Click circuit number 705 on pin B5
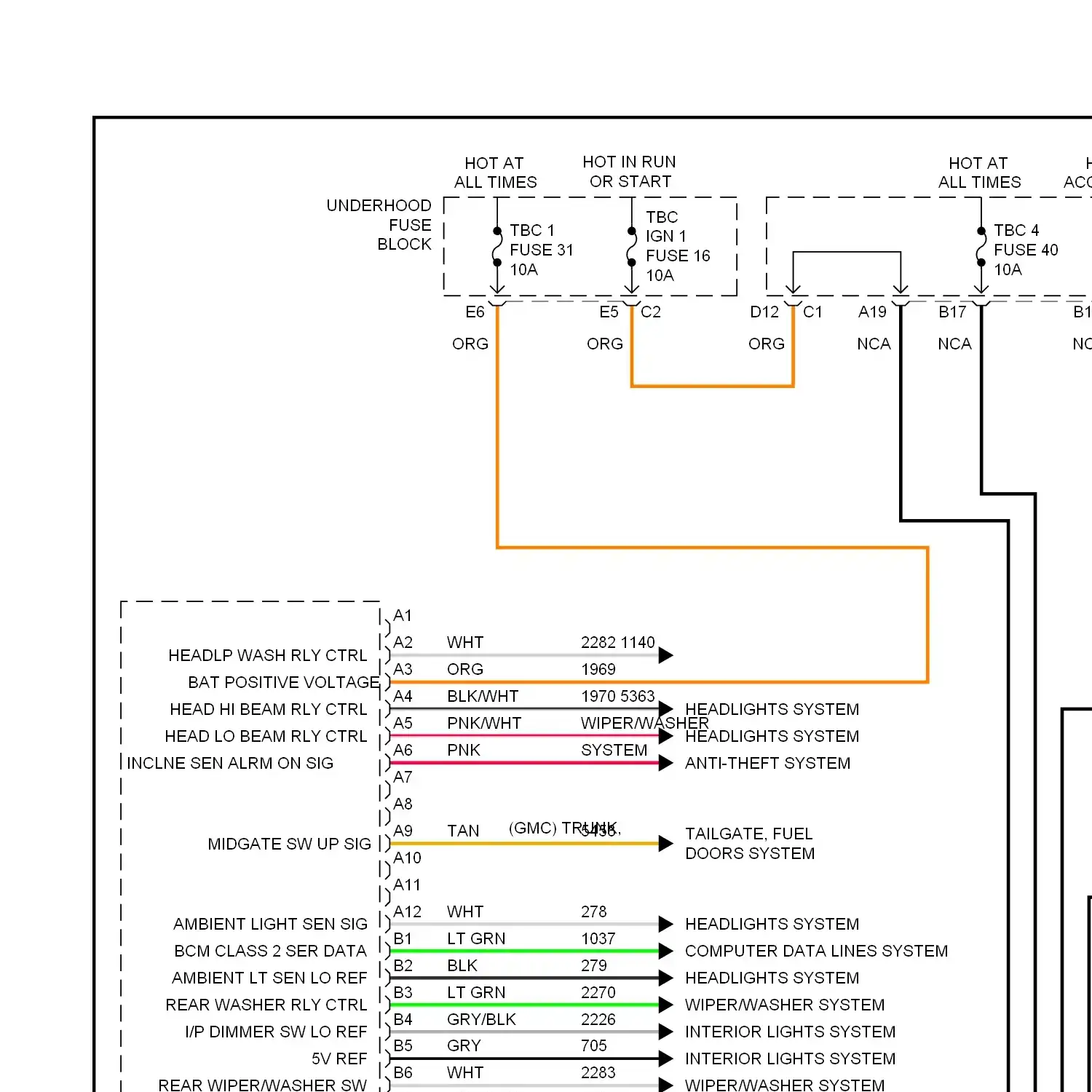 594,1045
